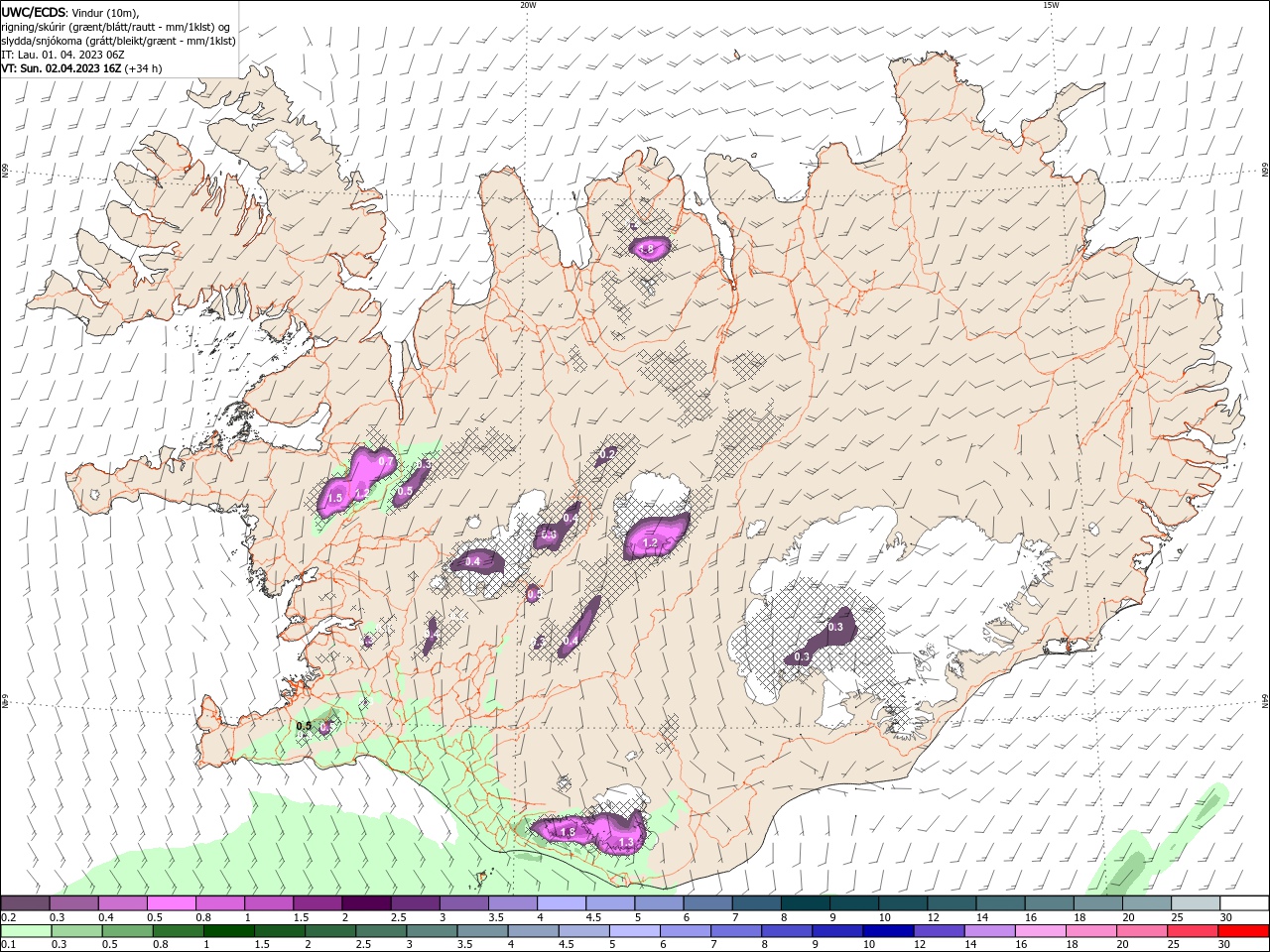The image size is (1270, 952).
Task: Click the black '0.5' value in southwest rain area
Action: pos(304,726)
